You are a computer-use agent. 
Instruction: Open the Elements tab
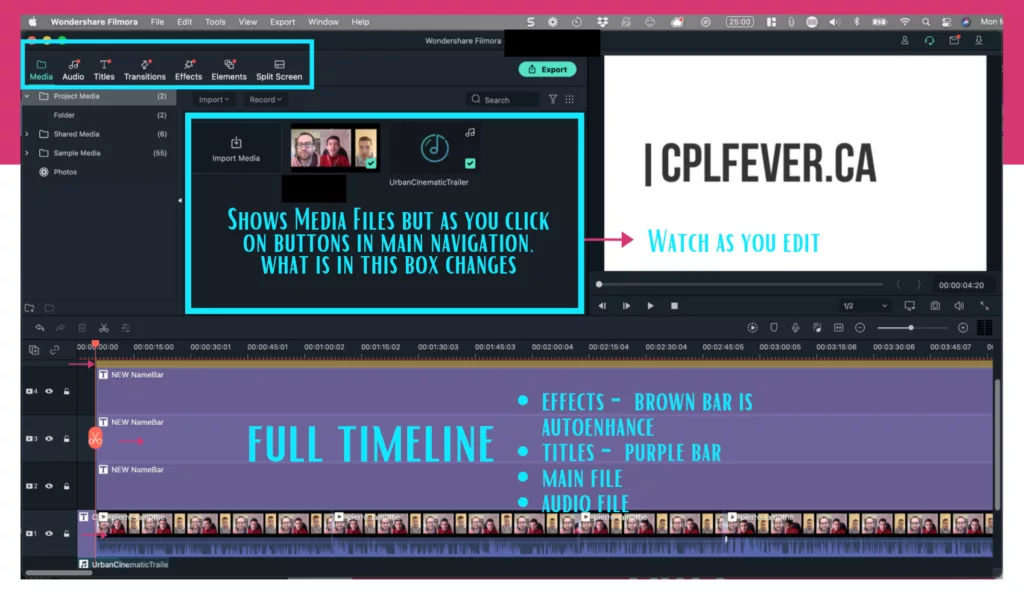229,70
